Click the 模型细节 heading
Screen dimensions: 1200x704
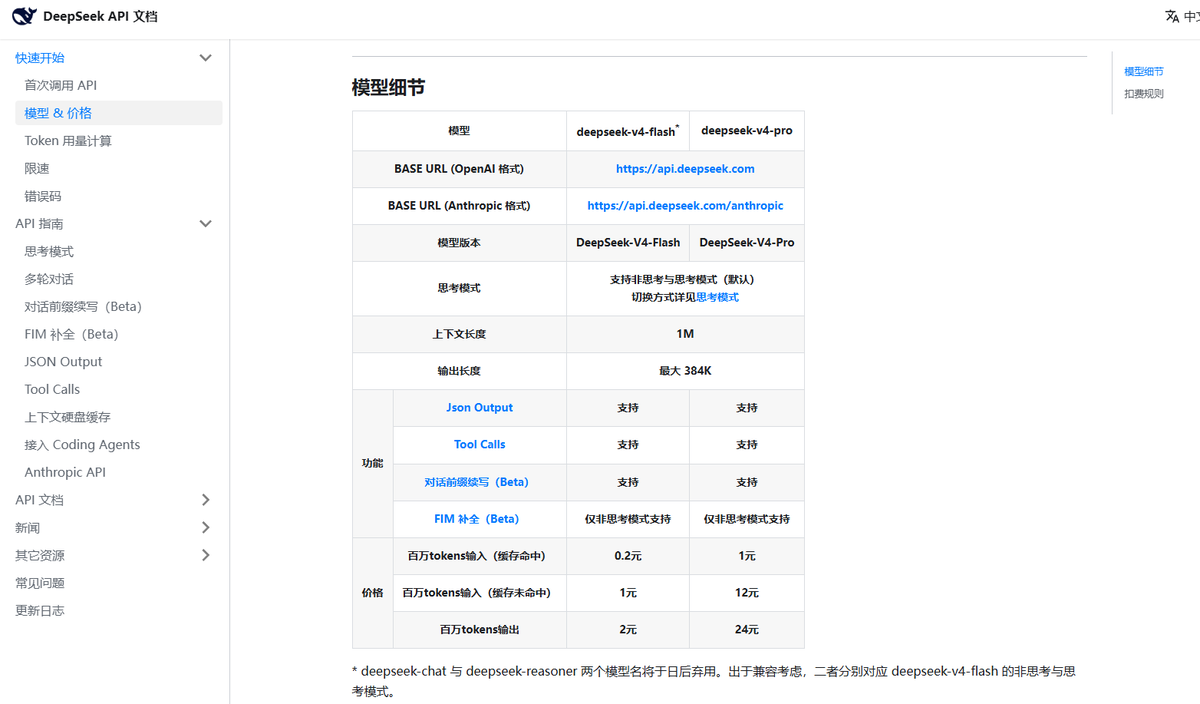(x=389, y=88)
